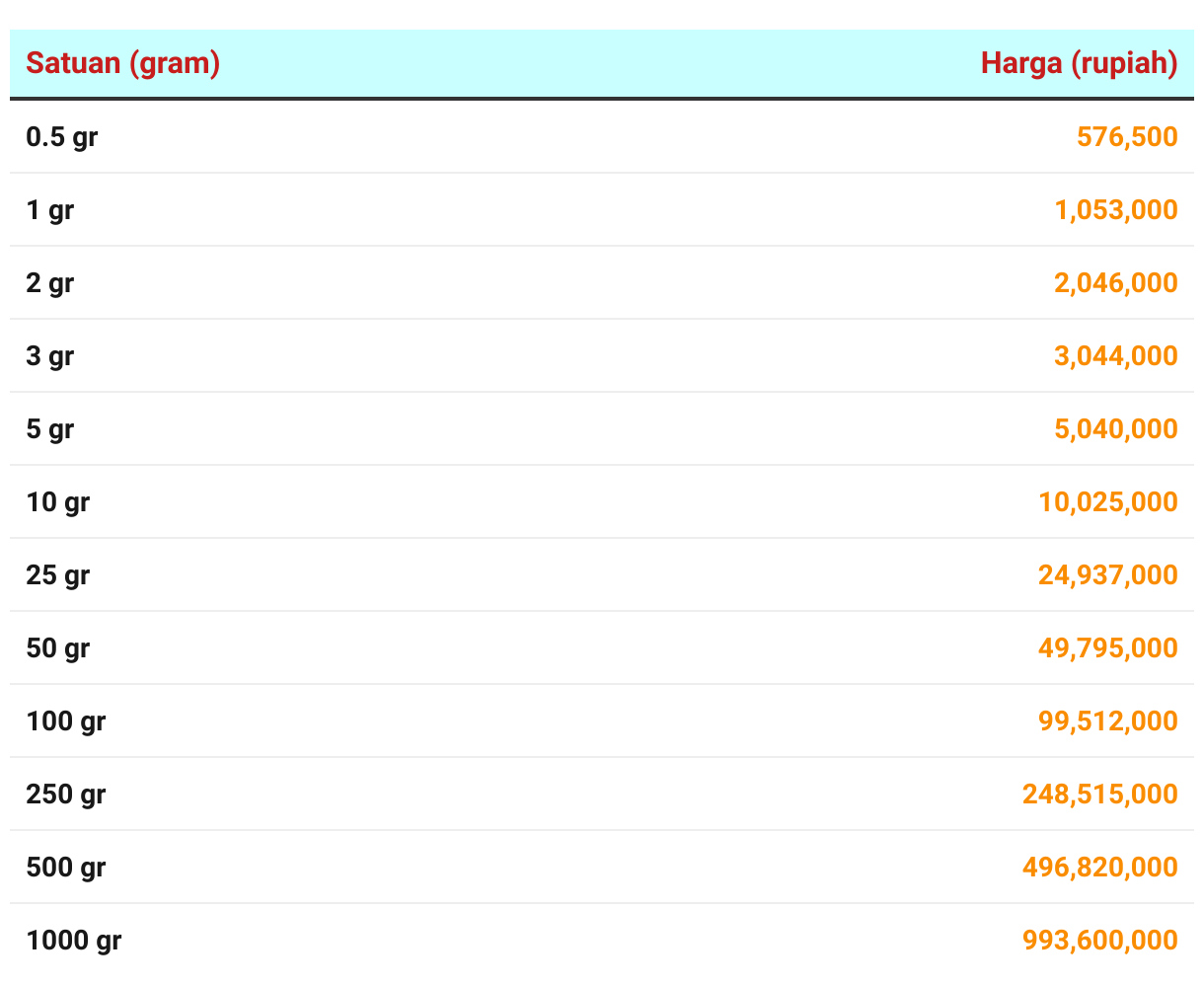Select the 25 gr row label

click(58, 575)
